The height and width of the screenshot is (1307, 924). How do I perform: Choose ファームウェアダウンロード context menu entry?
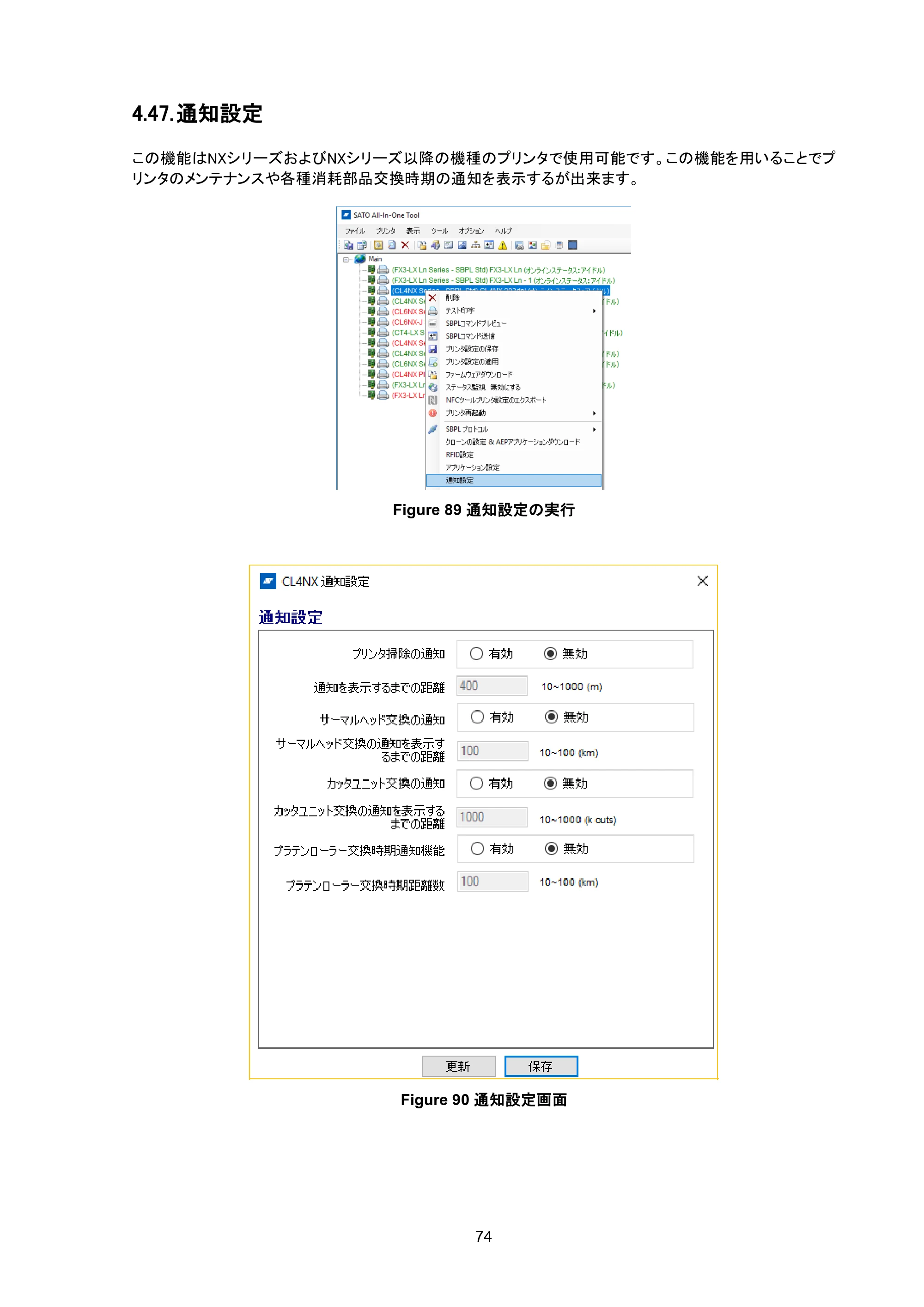(514, 375)
